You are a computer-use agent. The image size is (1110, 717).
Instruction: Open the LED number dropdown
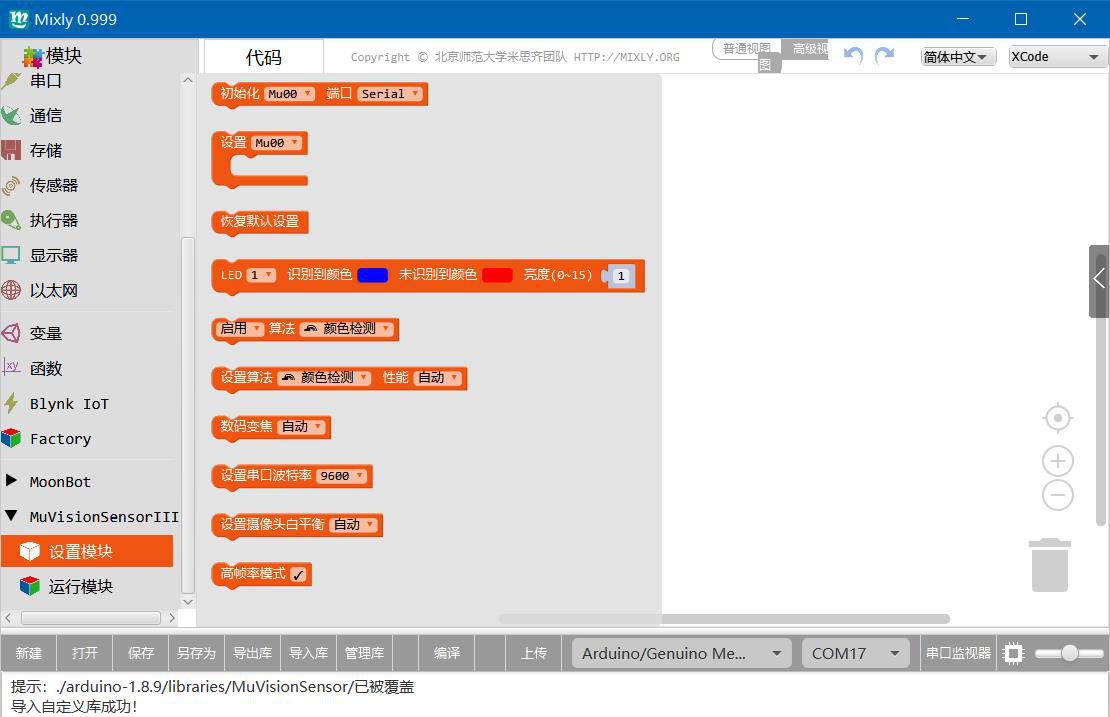click(261, 275)
